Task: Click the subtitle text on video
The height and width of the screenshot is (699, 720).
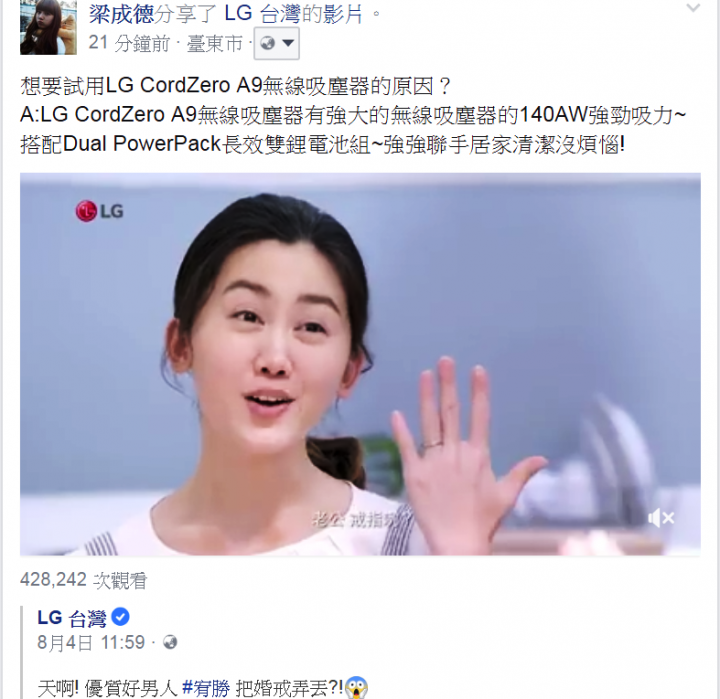Action: click(x=356, y=521)
